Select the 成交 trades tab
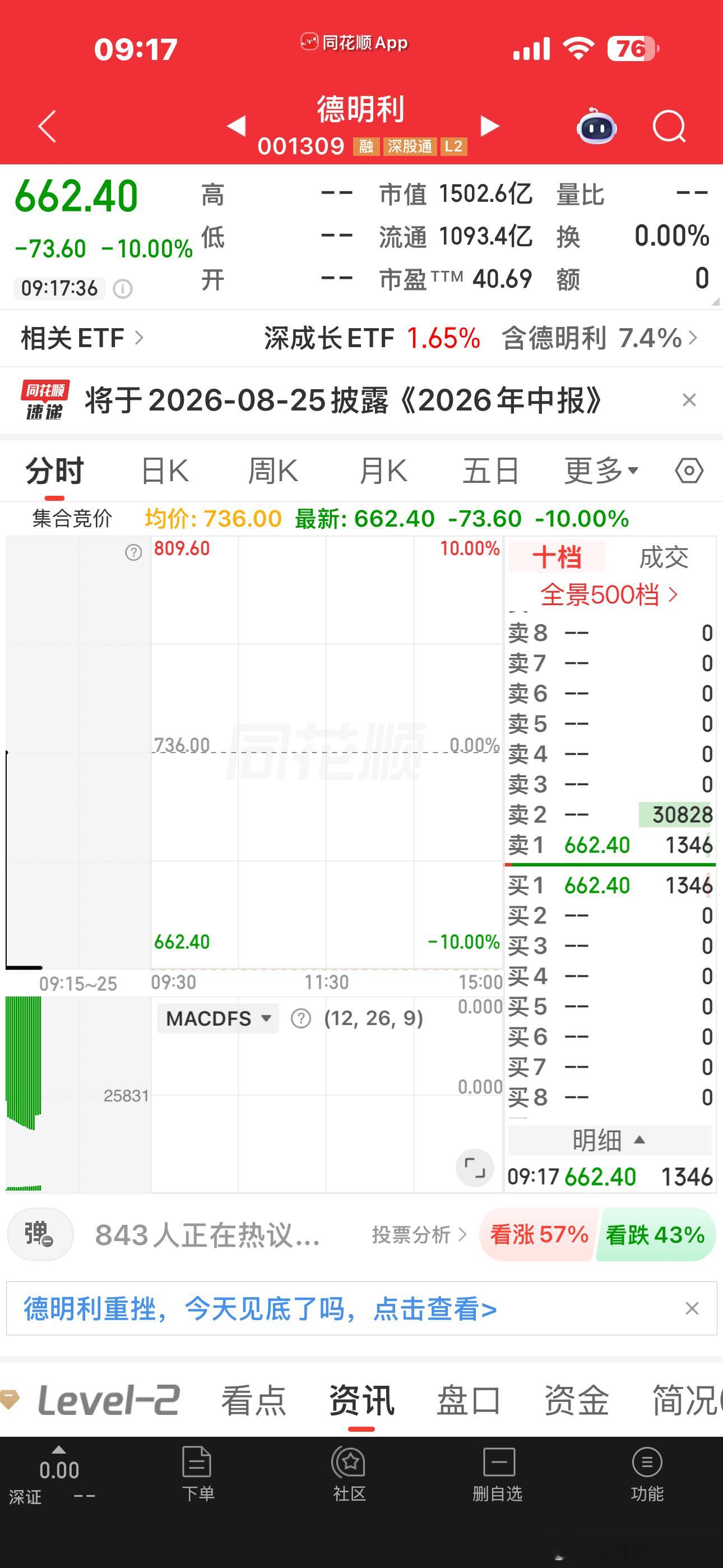This screenshot has height=1568, width=723. (664, 557)
